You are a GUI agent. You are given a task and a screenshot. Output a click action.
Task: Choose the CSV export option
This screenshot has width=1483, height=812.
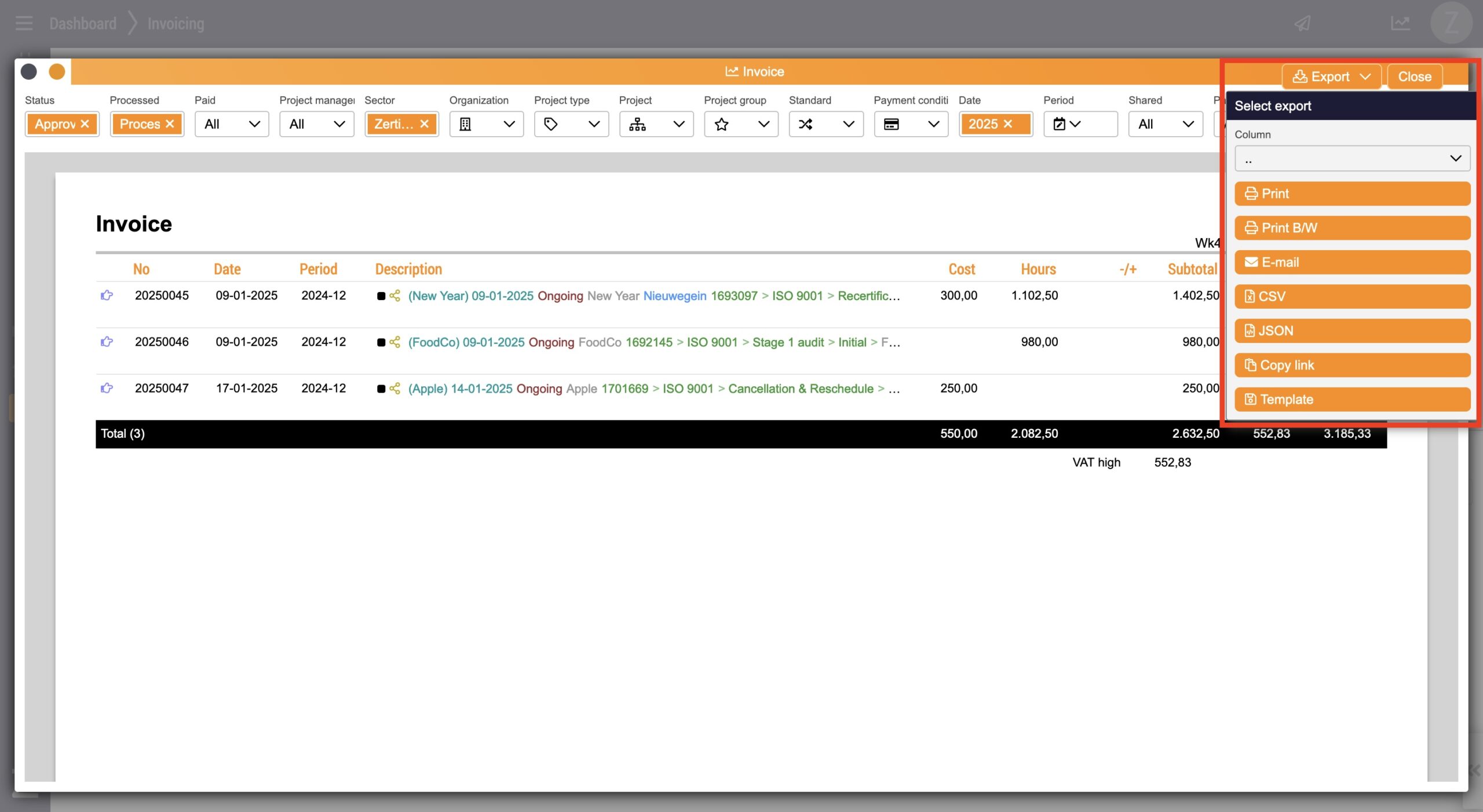point(1352,297)
